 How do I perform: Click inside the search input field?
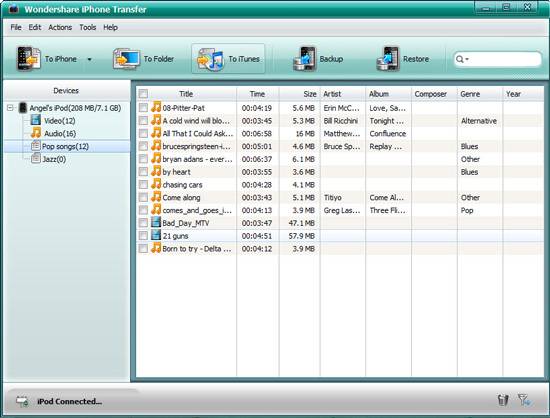[505, 59]
